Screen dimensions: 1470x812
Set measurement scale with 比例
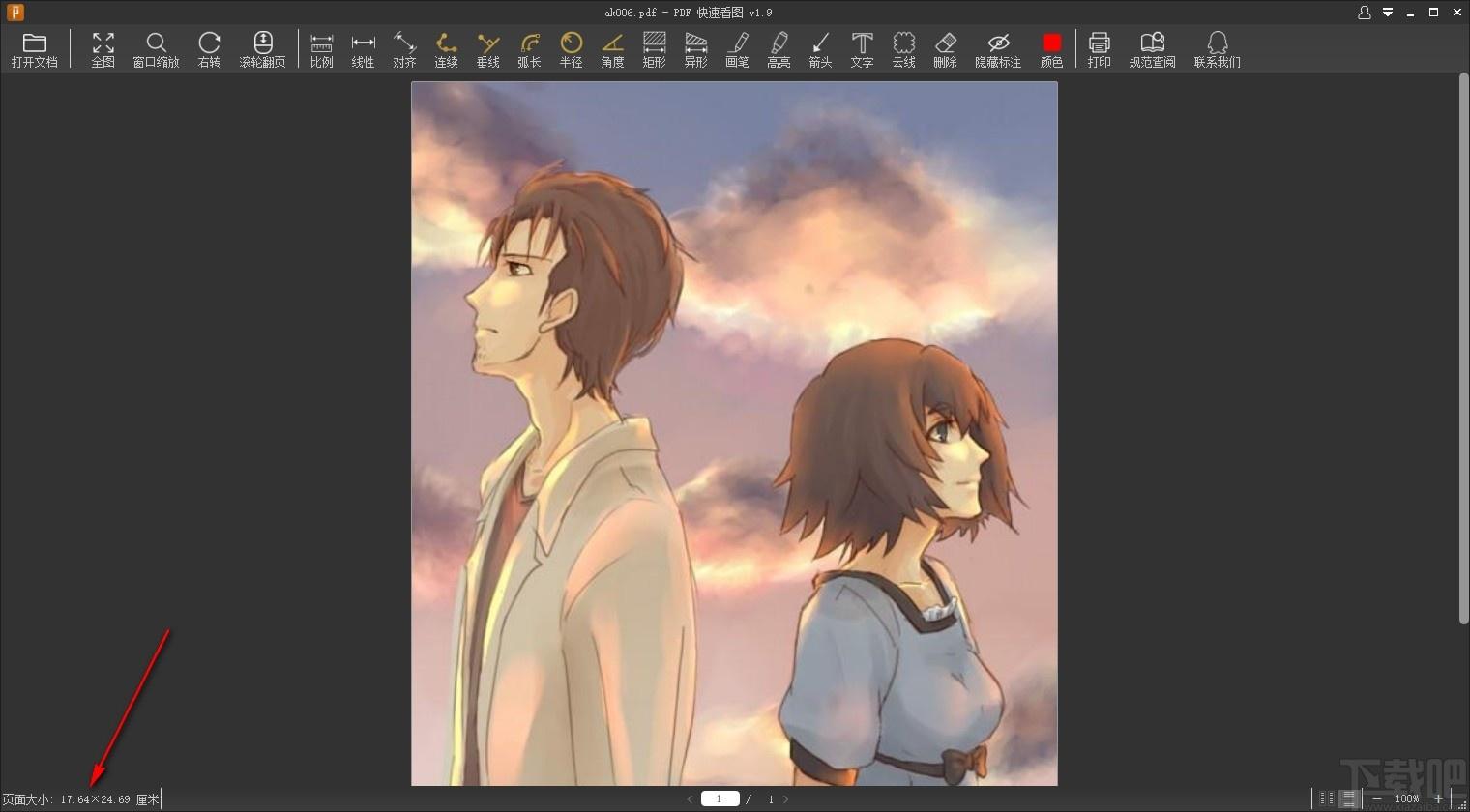click(321, 50)
